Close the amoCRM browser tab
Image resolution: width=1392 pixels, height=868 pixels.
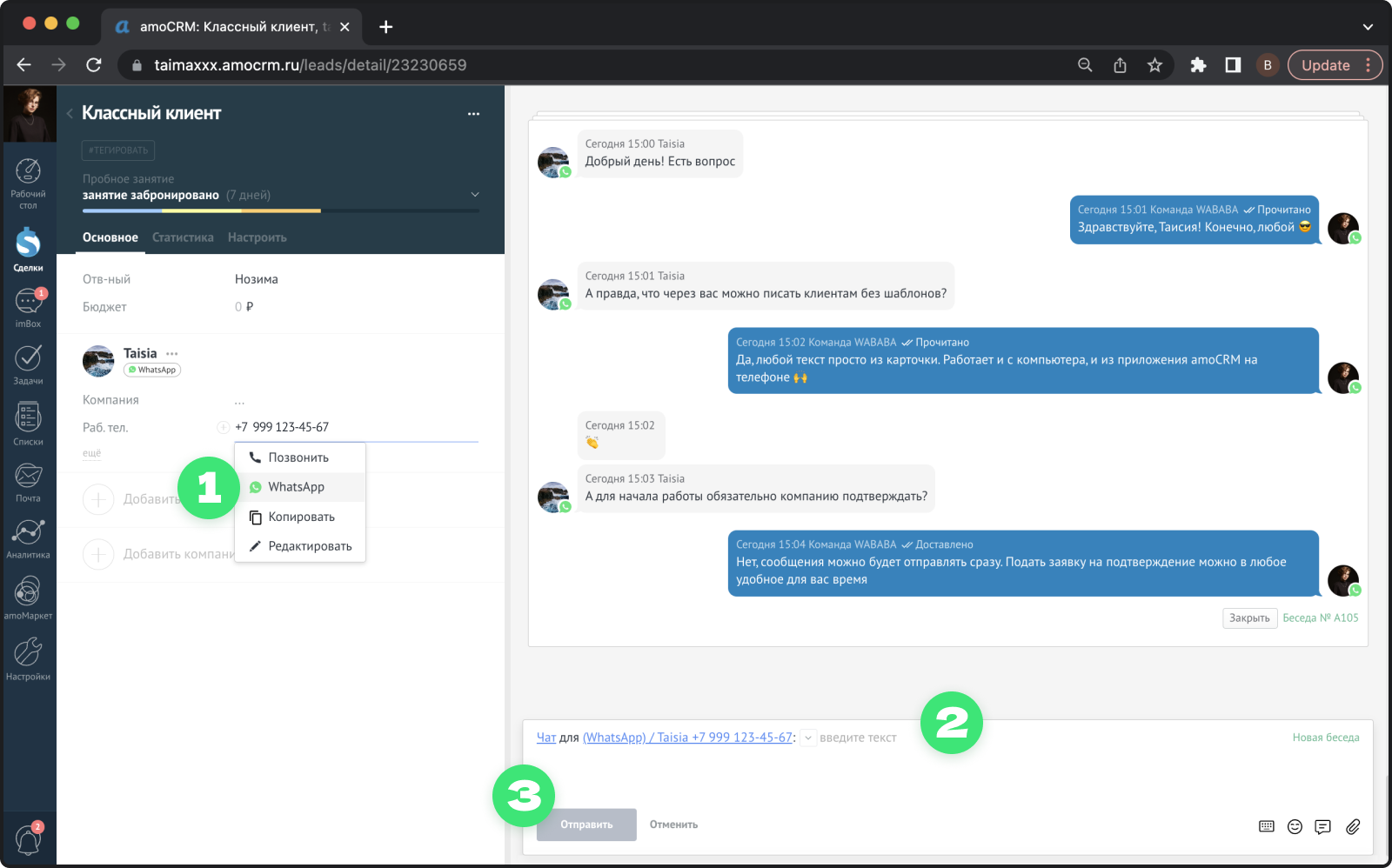(345, 27)
